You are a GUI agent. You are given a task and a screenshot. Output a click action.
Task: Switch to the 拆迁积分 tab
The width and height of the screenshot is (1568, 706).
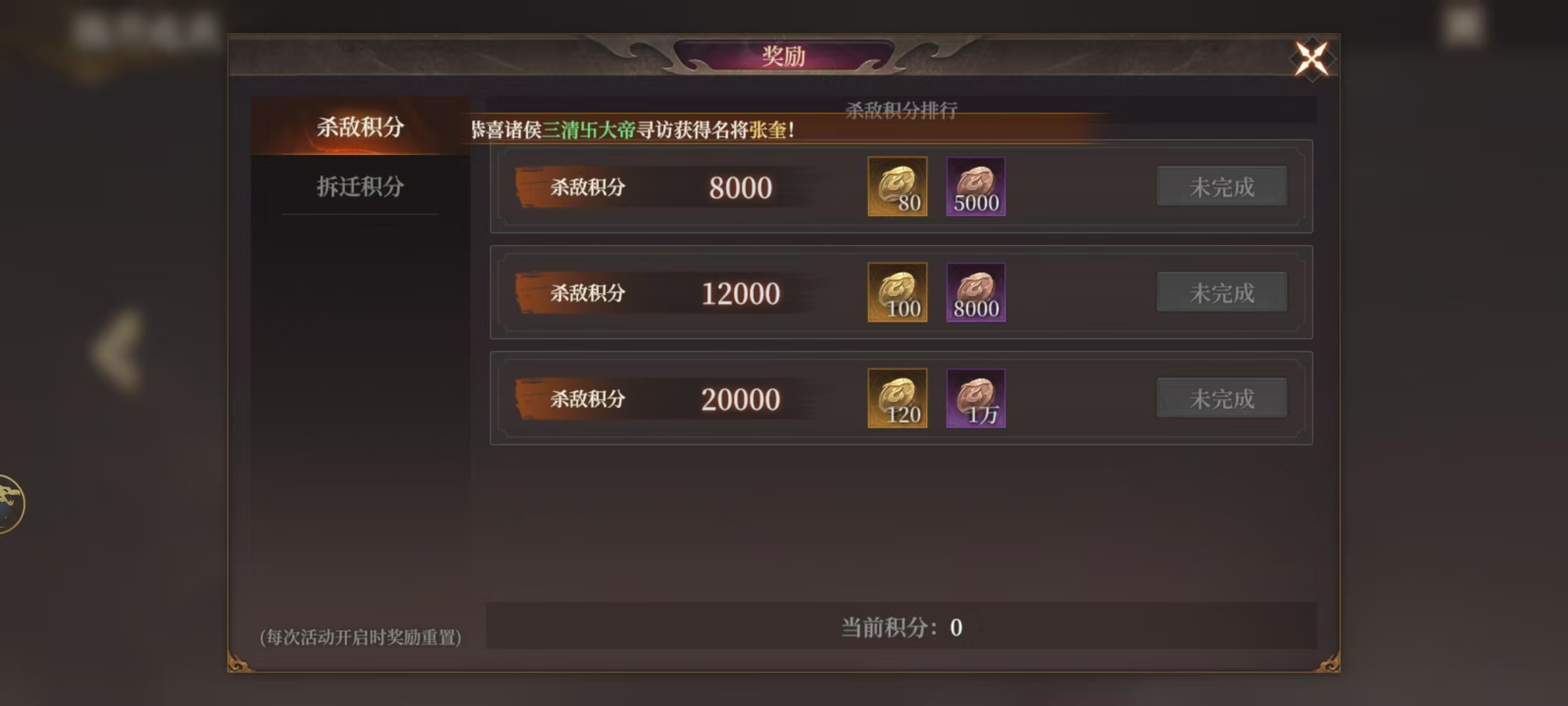pos(360,186)
